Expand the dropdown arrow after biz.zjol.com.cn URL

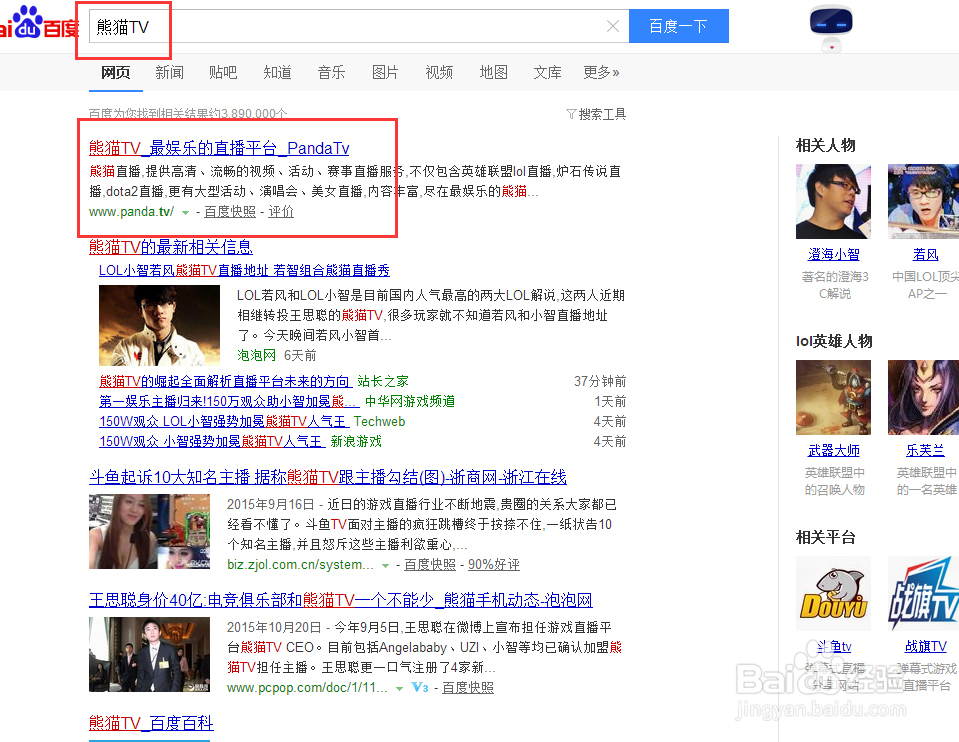point(385,566)
